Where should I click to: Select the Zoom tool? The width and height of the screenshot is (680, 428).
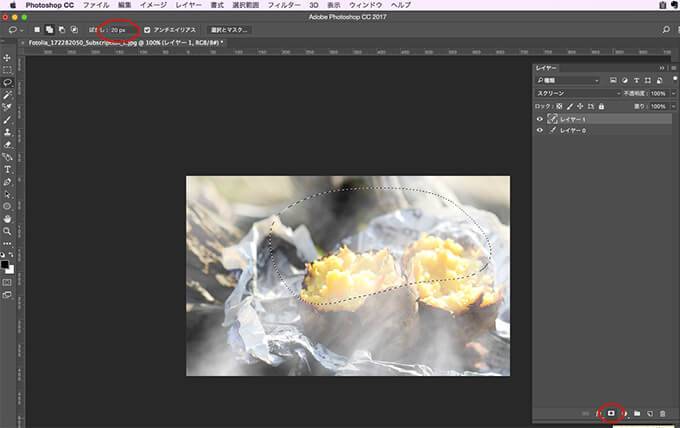tap(7, 231)
